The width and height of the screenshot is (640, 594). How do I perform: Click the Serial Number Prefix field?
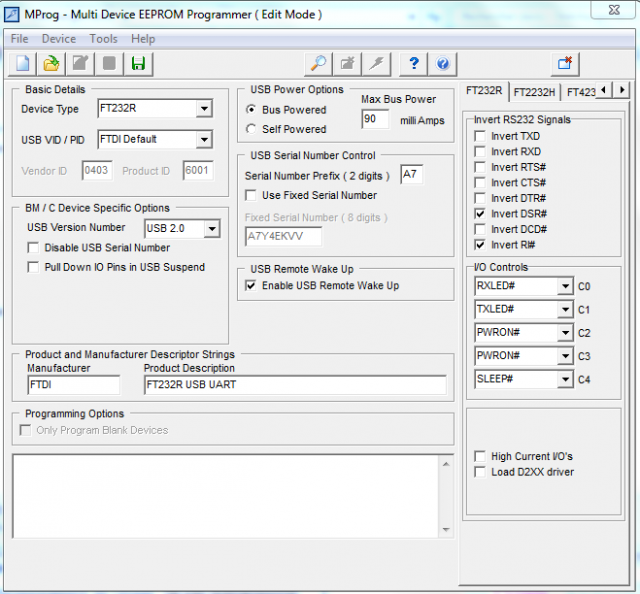411,175
